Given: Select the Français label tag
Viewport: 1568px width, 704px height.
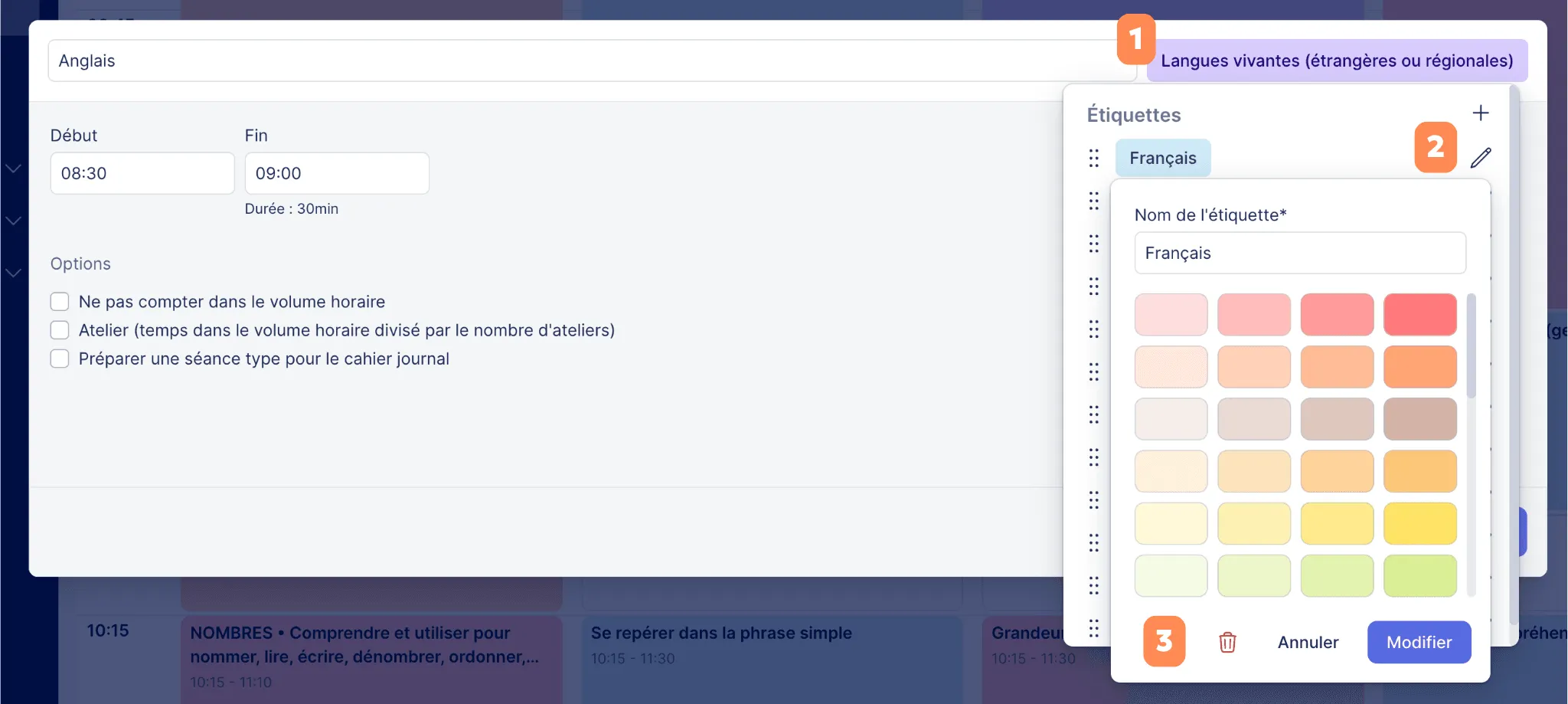Looking at the screenshot, I should coord(1163,158).
